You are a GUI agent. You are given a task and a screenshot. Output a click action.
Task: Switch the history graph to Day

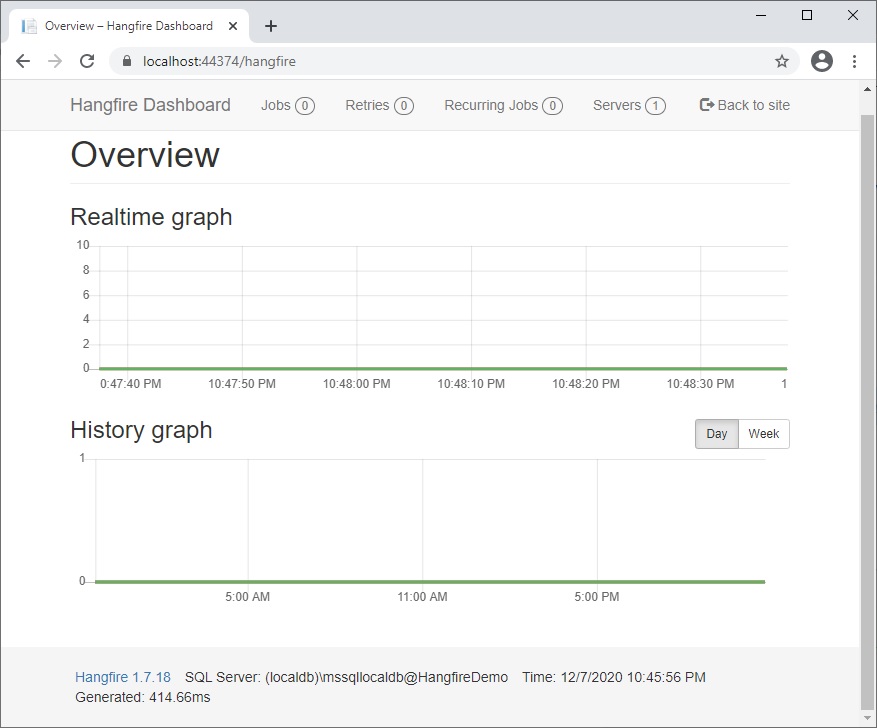coord(716,434)
